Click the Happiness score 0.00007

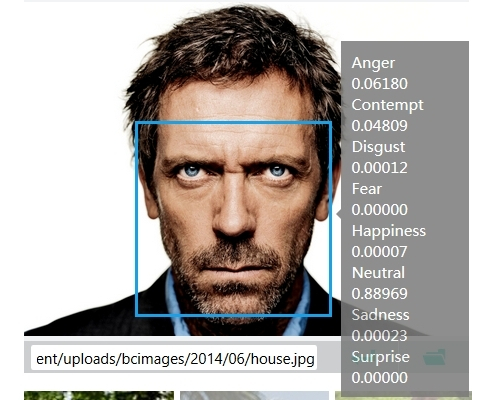pos(379,252)
